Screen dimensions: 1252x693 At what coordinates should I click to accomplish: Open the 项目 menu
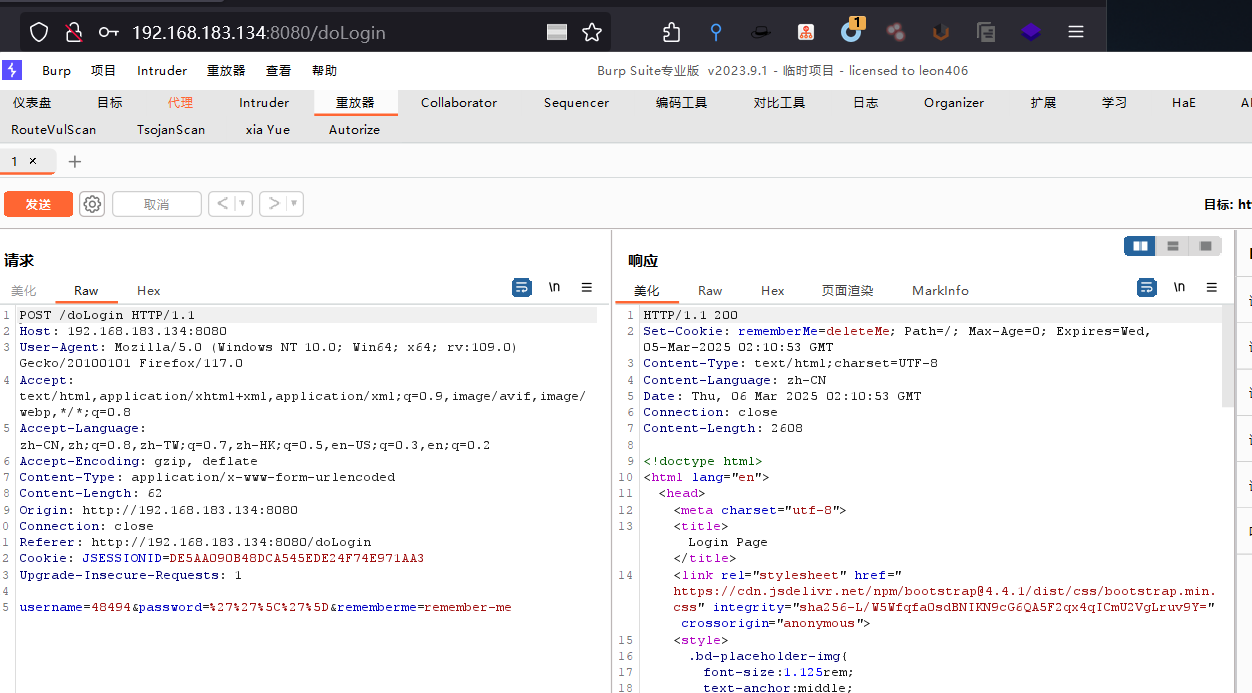point(104,71)
